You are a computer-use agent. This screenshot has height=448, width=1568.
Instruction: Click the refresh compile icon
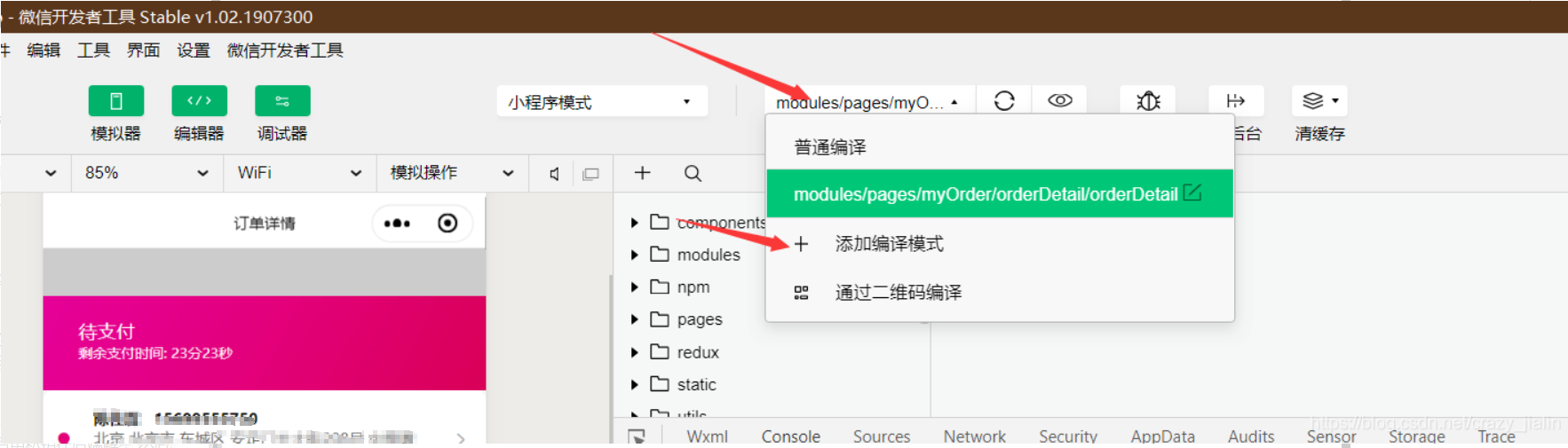(1004, 101)
